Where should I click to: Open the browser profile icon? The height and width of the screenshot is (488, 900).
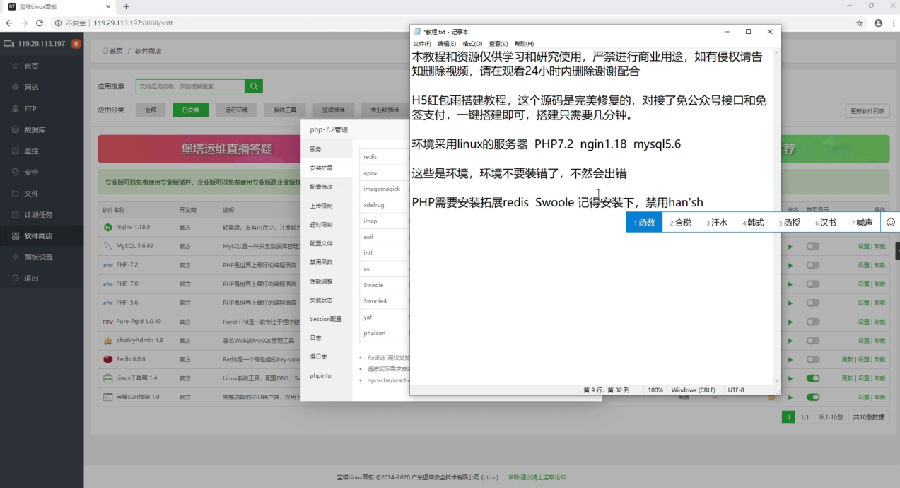coord(878,23)
